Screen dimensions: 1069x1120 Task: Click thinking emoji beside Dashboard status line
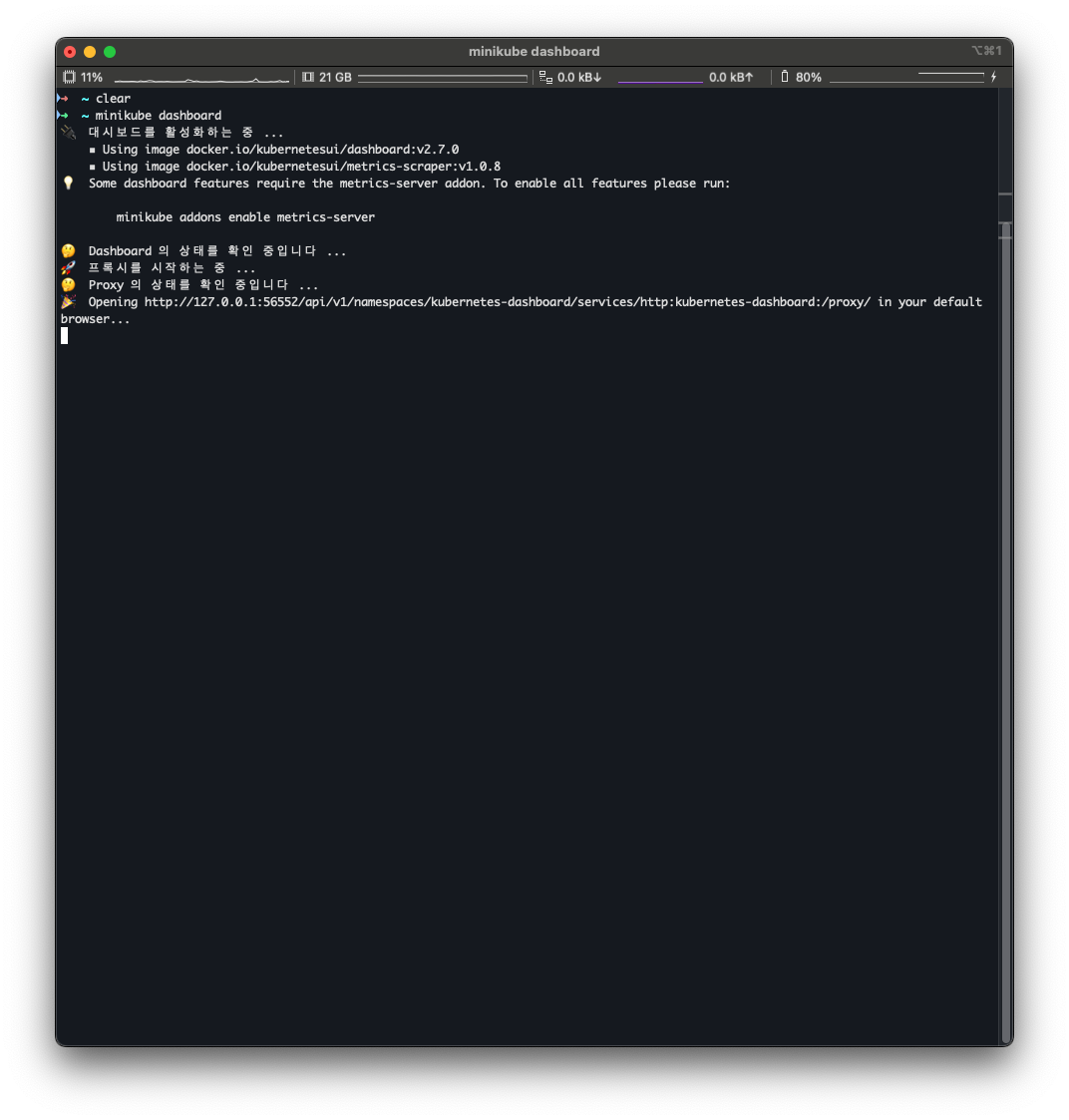pyautogui.click(x=68, y=250)
